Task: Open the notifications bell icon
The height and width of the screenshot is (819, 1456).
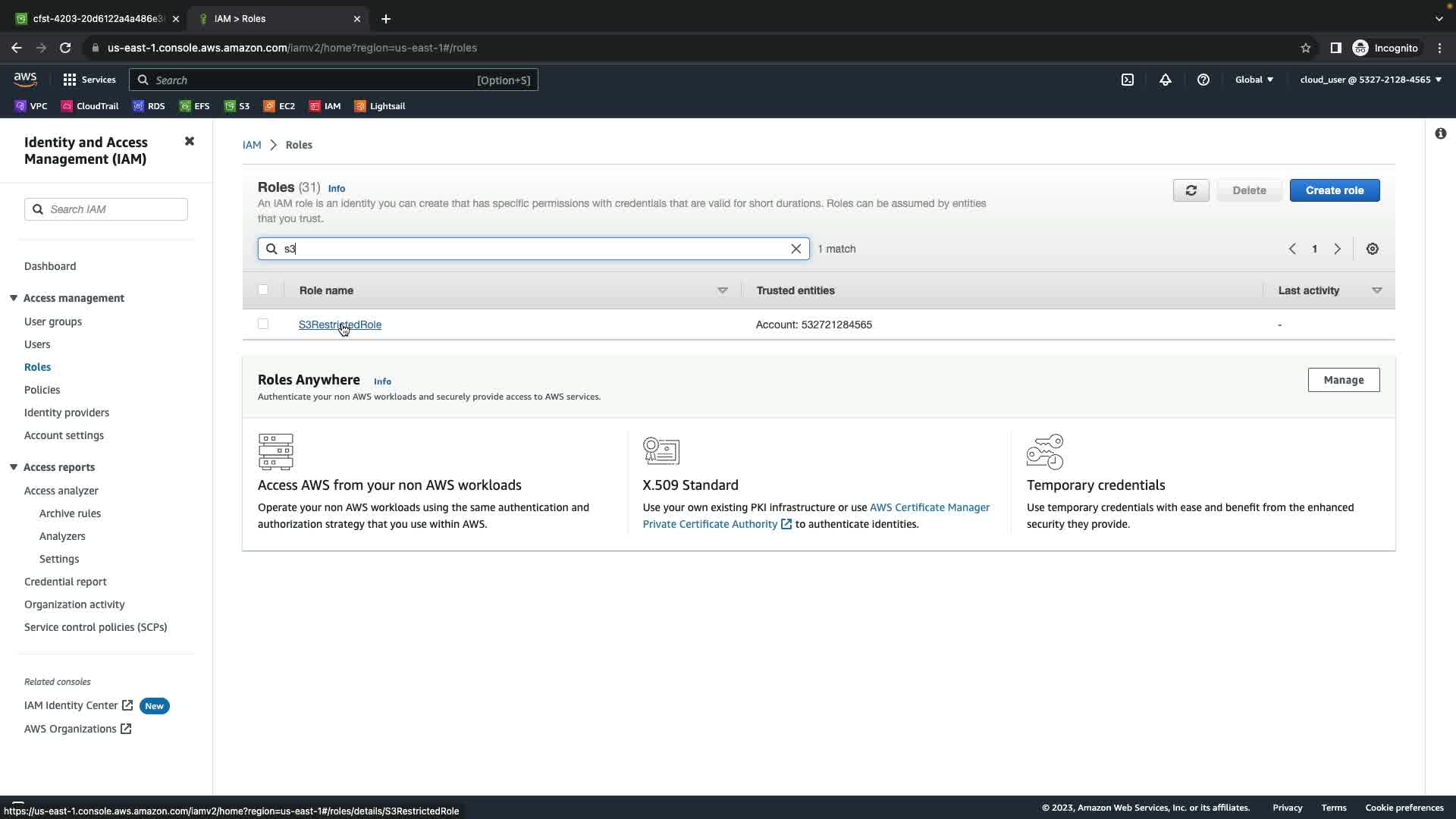Action: 1166,80
